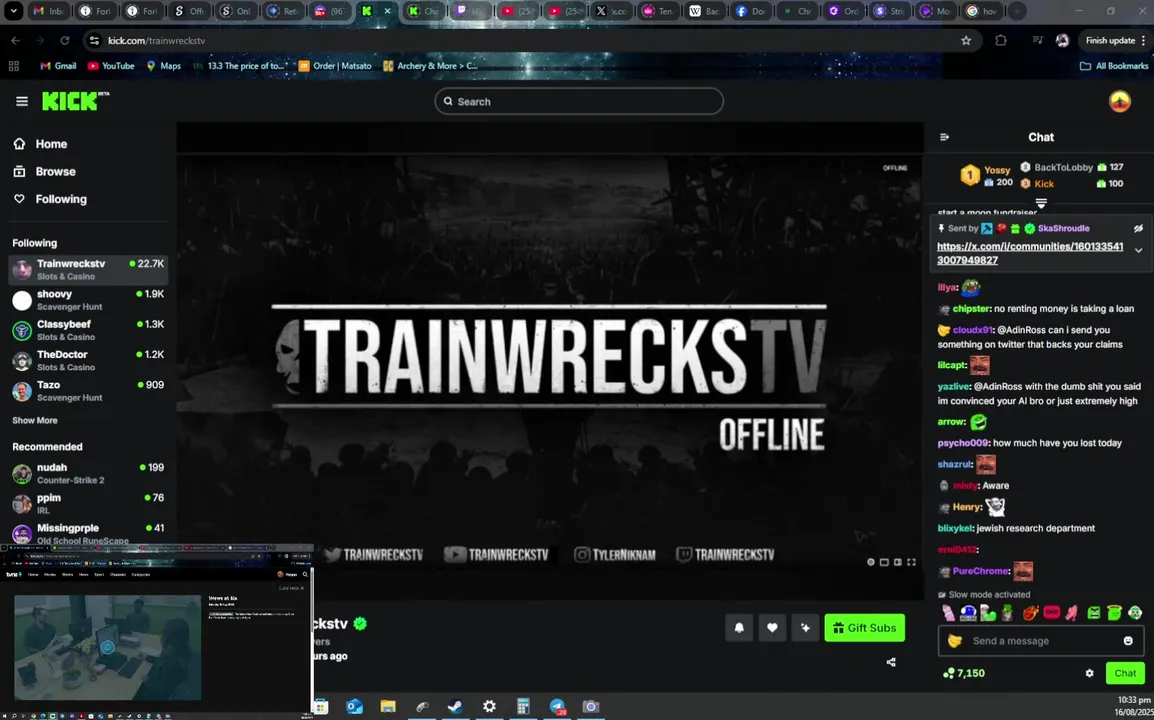Open the 7,150 channel points balance
The image size is (1154, 720).
click(x=963, y=673)
